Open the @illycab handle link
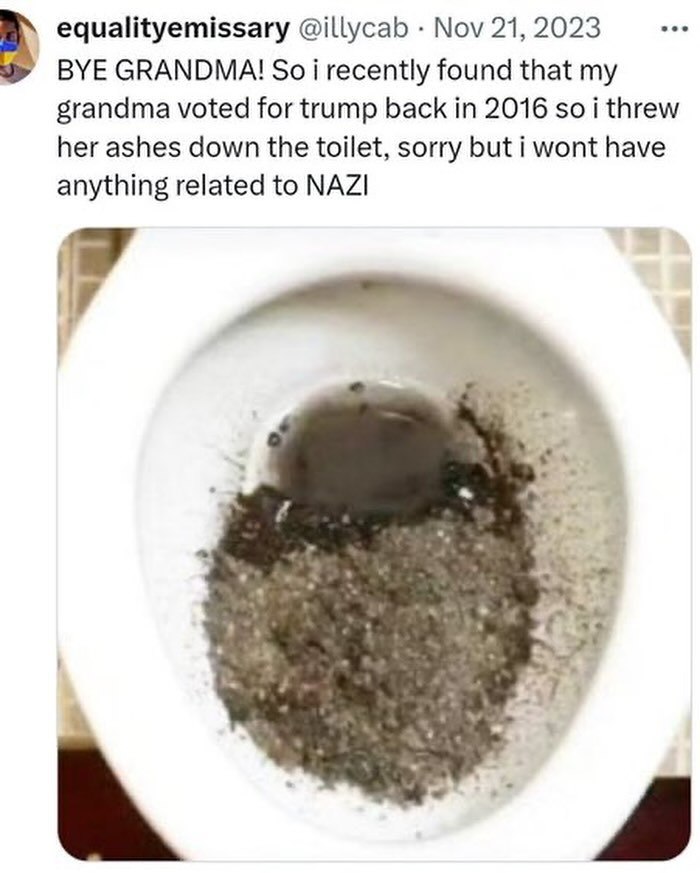The height and width of the screenshot is (873, 700). (x=354, y=28)
